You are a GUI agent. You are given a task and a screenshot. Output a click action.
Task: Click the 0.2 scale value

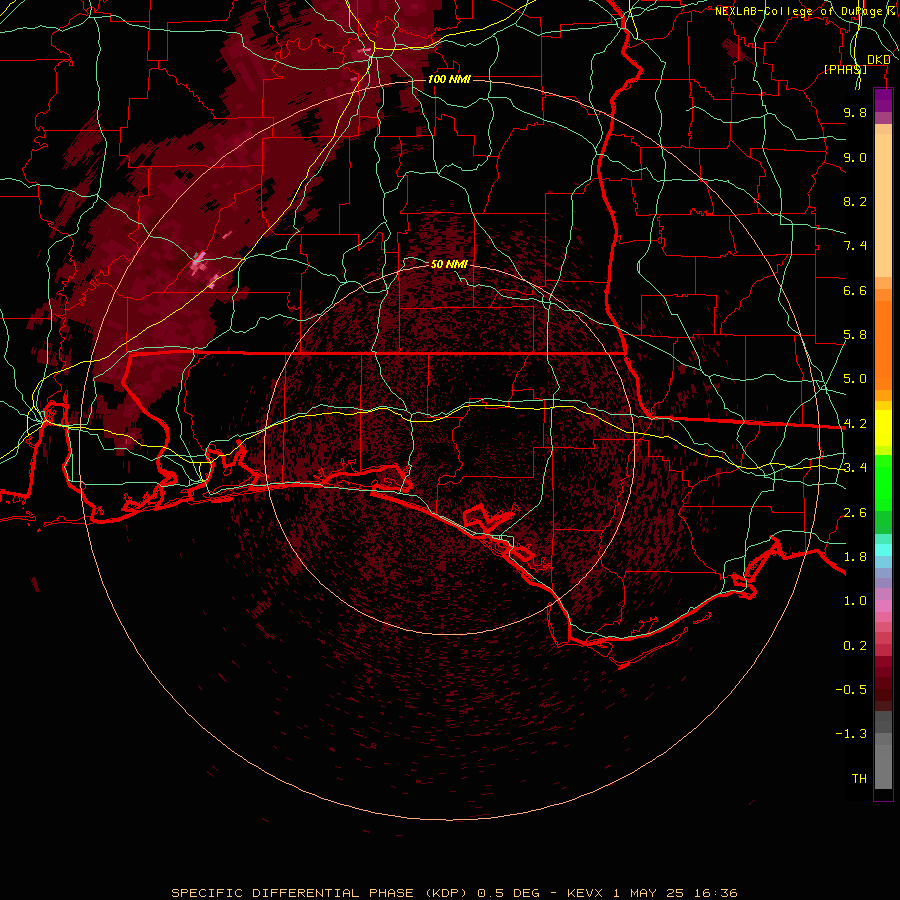coord(855,646)
